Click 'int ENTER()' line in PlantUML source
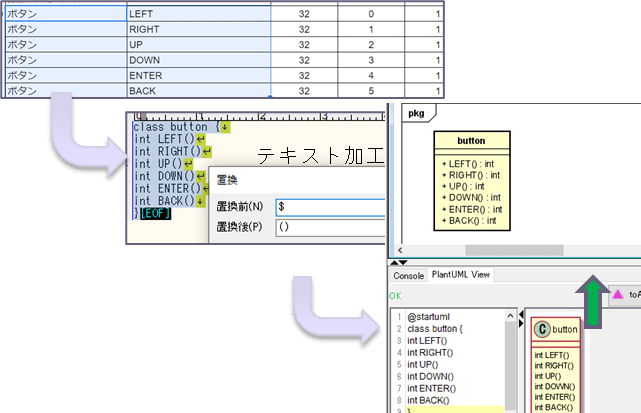The image size is (641, 413). tap(432, 387)
